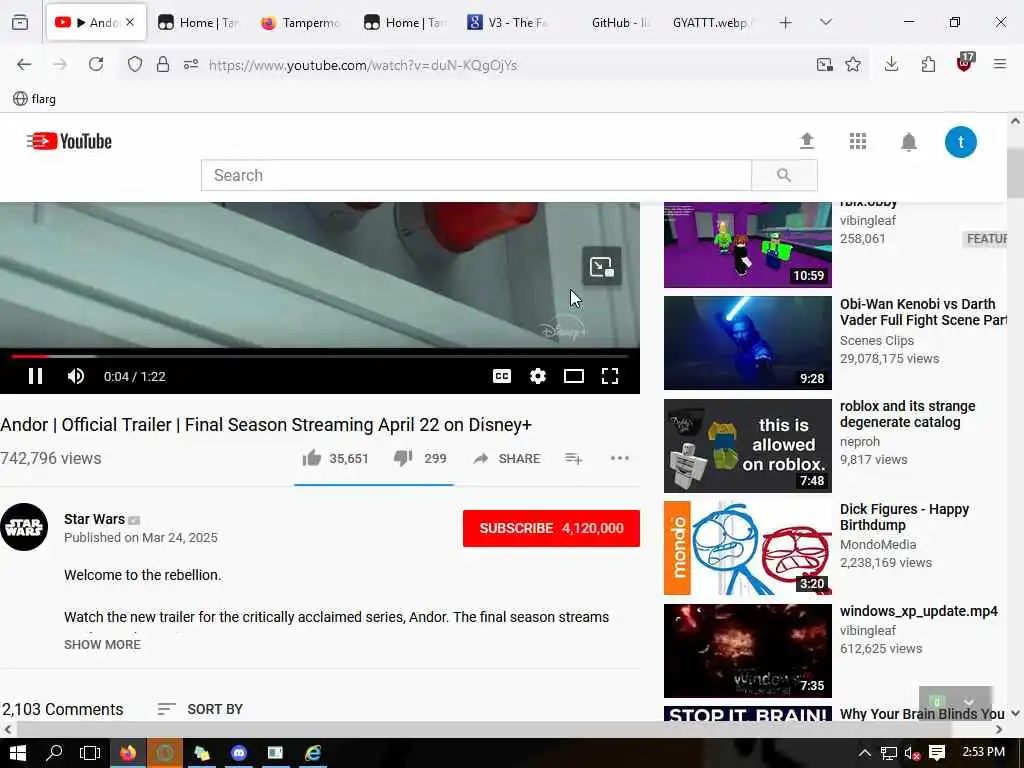Viewport: 1024px width, 768px height.
Task: Click the SHARE button
Action: point(507,458)
